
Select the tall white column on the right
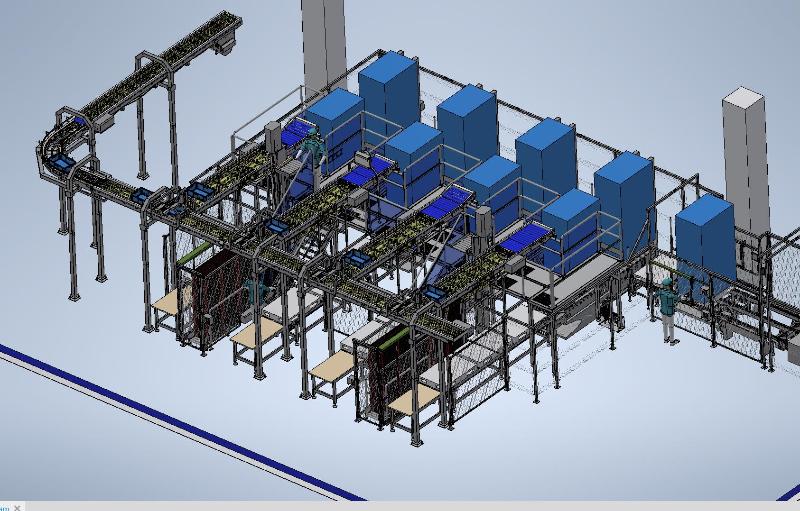click(745, 150)
